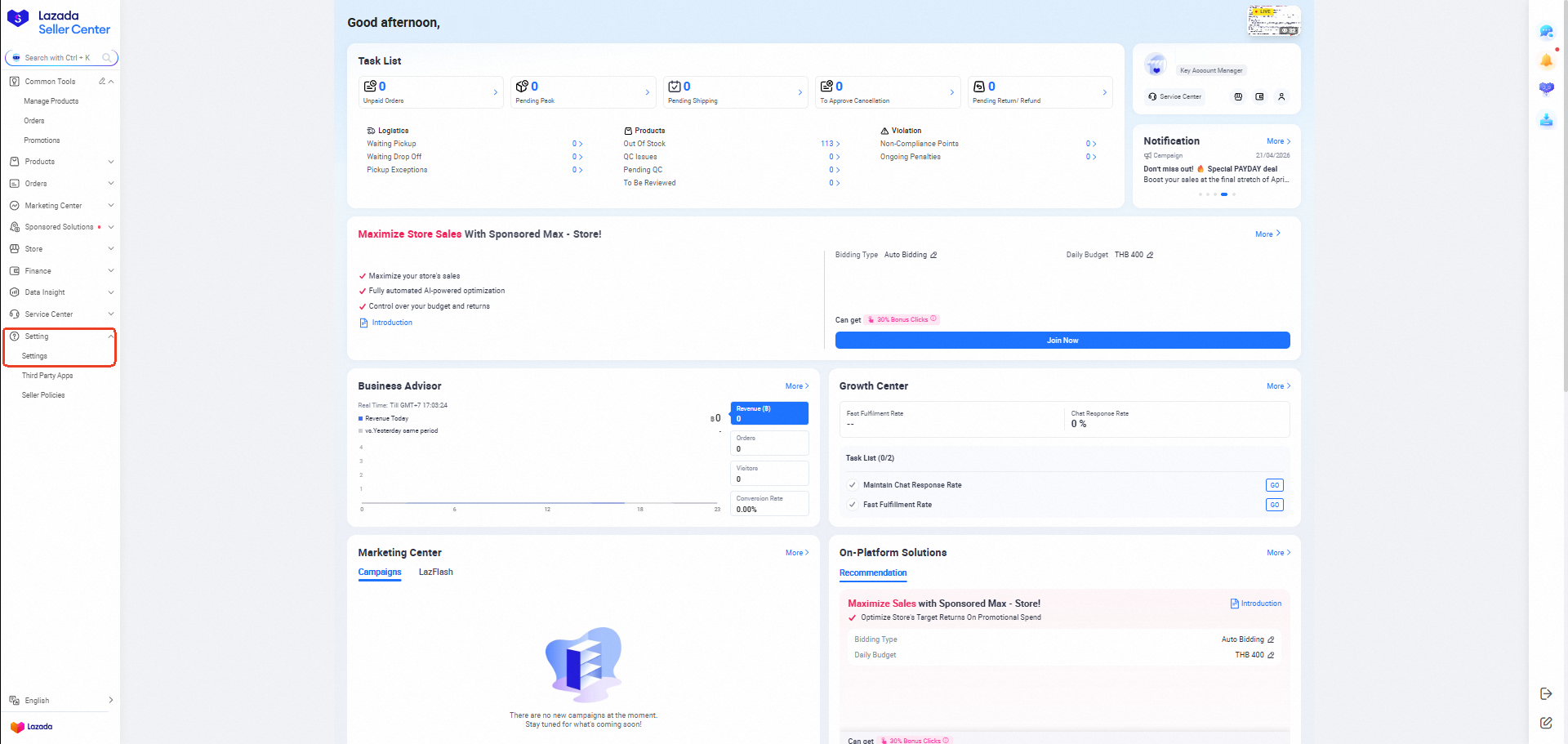Open the chat messages icon in right sidebar
The width and height of the screenshot is (1568, 744).
point(1546,32)
